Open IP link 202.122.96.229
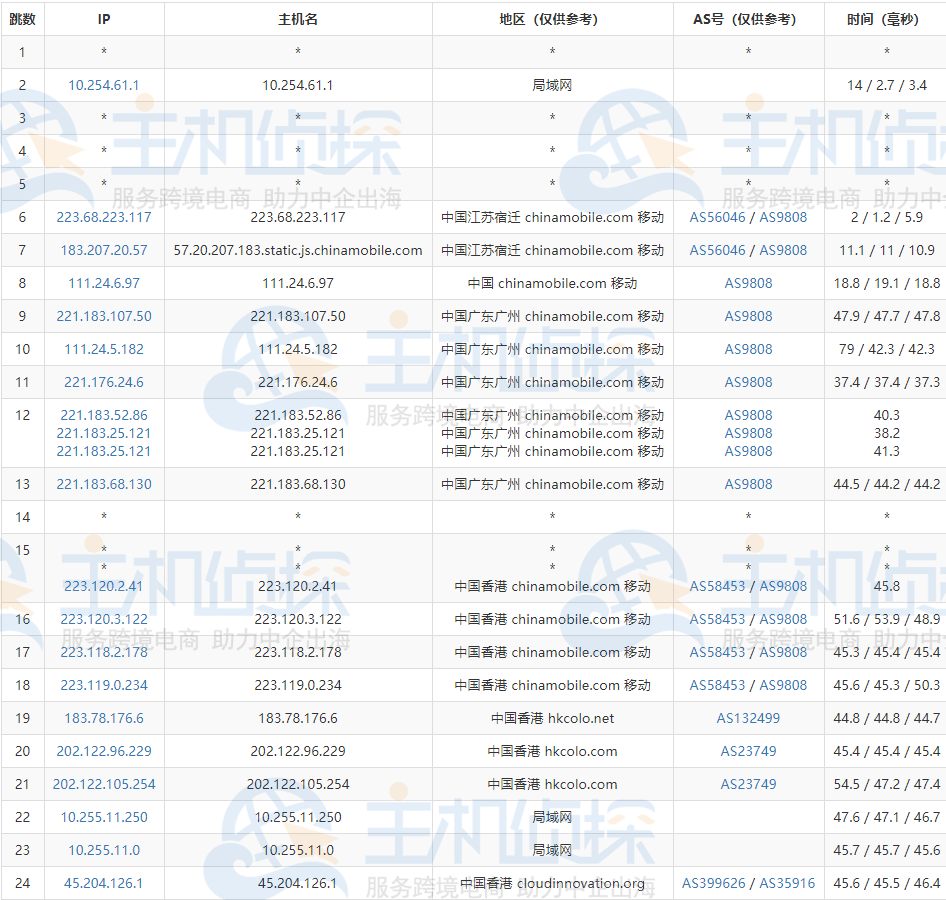 pyautogui.click(x=104, y=751)
